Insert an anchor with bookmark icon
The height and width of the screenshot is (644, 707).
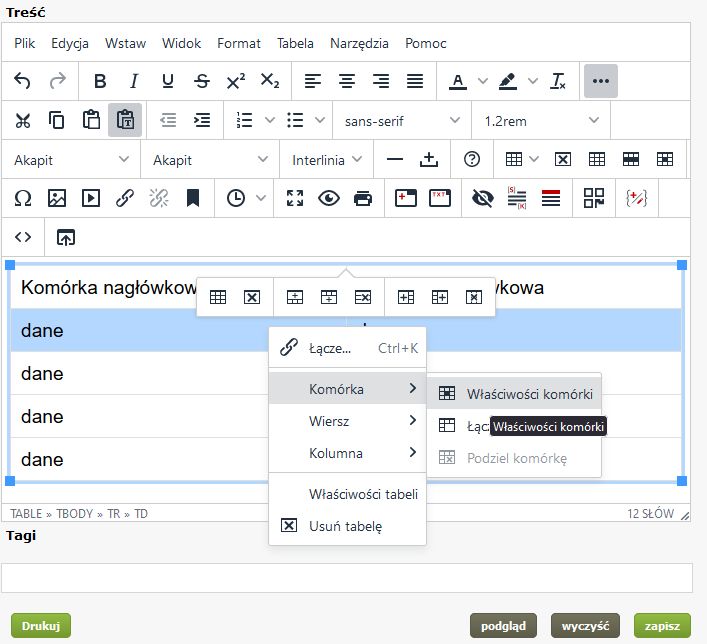pos(193,198)
